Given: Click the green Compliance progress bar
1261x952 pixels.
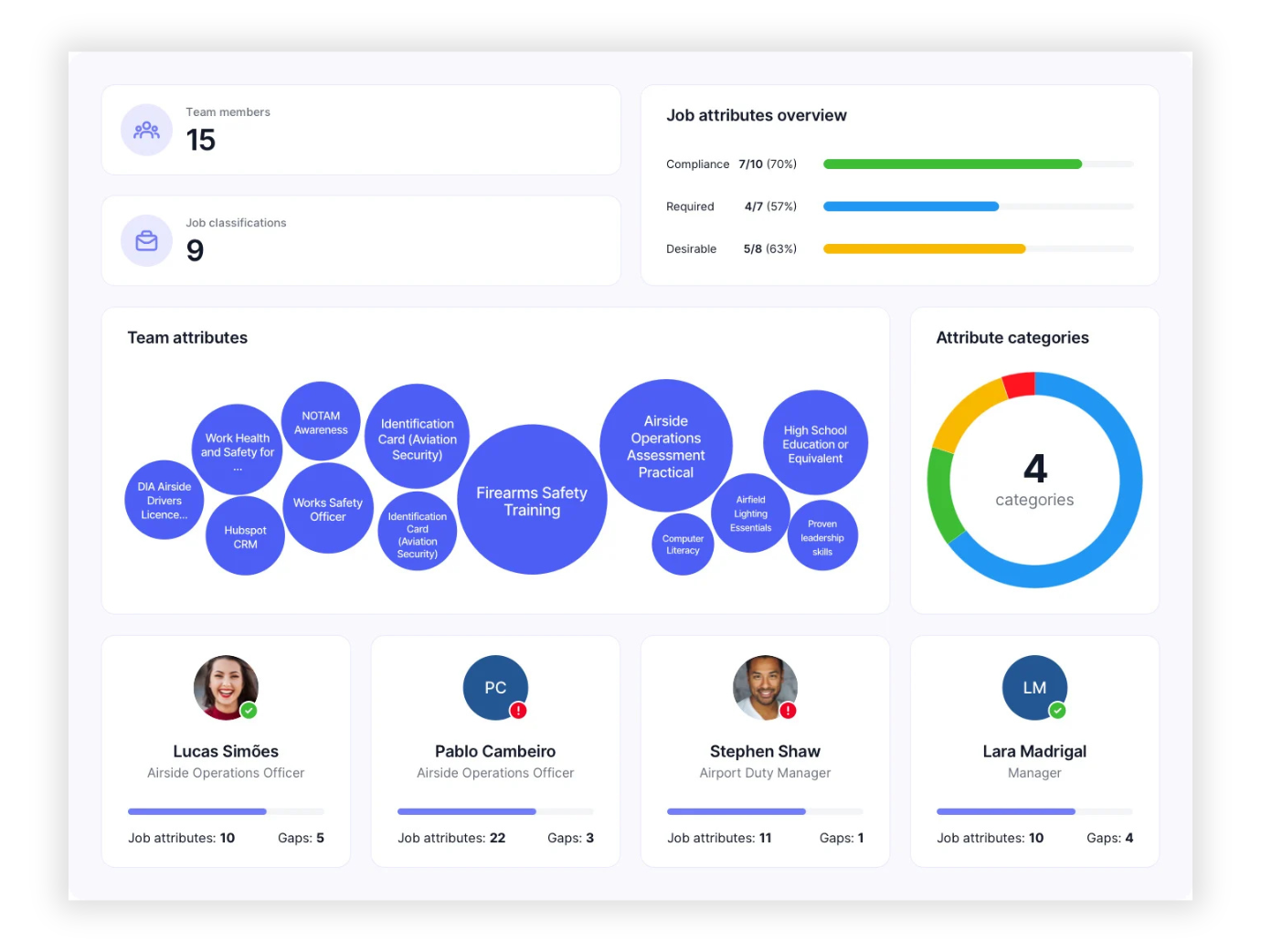Looking at the screenshot, I should (952, 164).
